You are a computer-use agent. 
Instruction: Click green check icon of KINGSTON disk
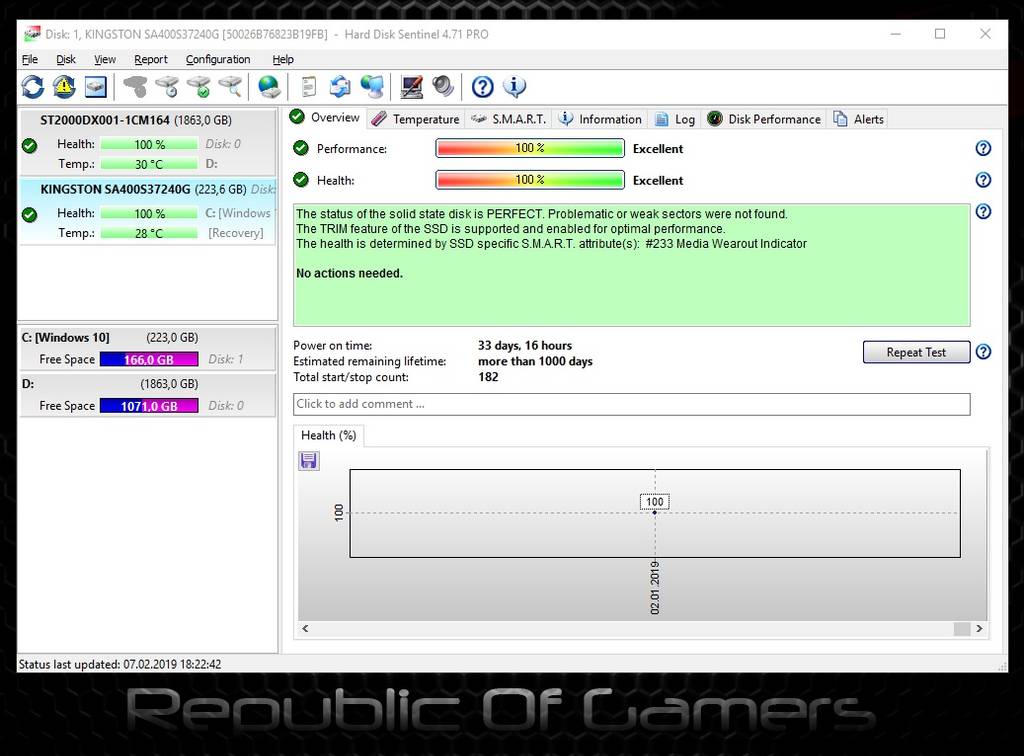pos(29,214)
